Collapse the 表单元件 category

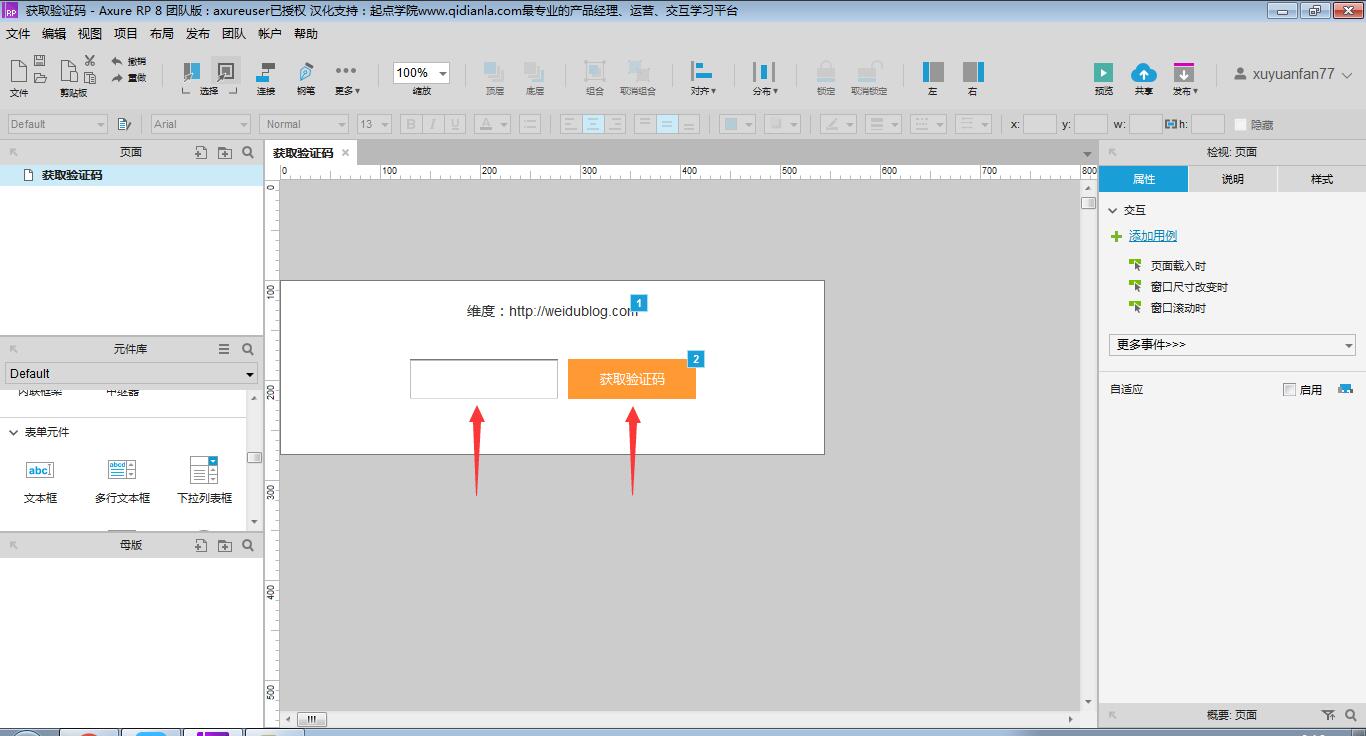(14, 432)
